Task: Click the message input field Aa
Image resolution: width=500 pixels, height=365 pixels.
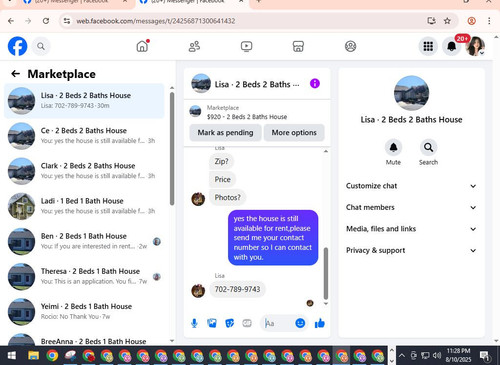Action: pyautogui.click(x=277, y=323)
